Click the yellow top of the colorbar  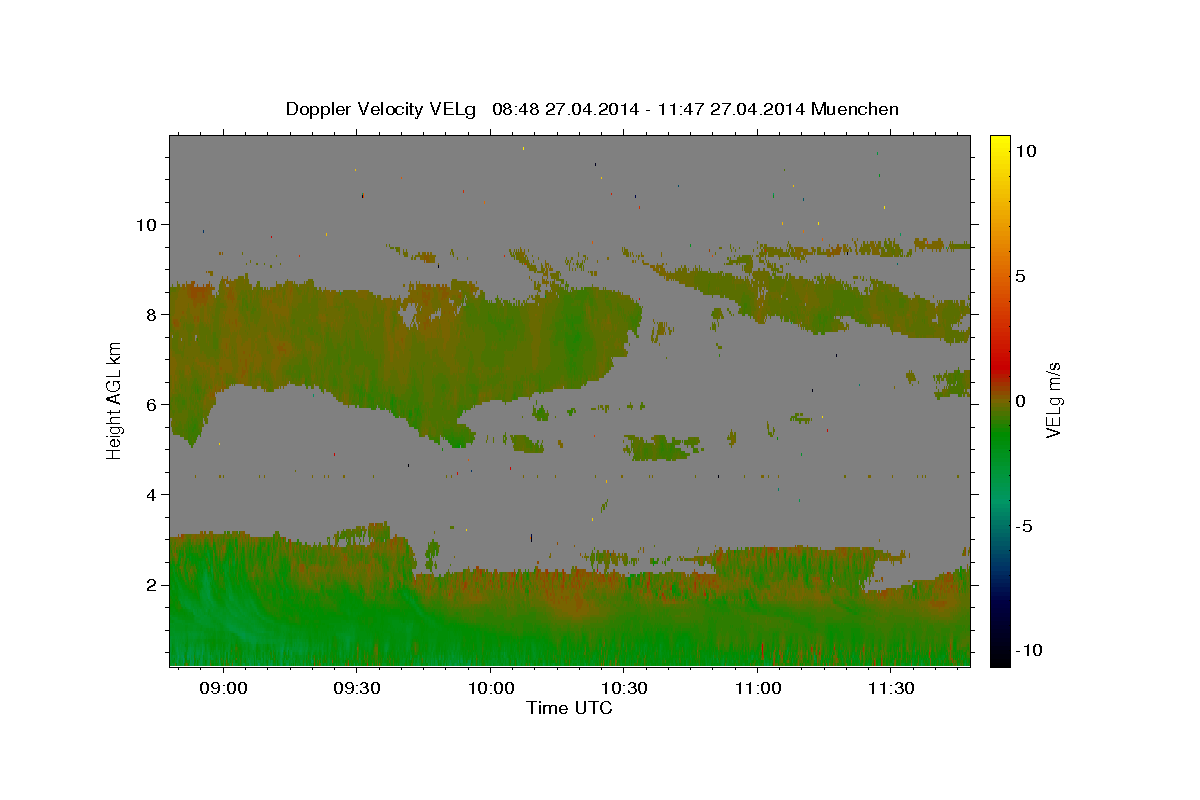[x=1000, y=142]
